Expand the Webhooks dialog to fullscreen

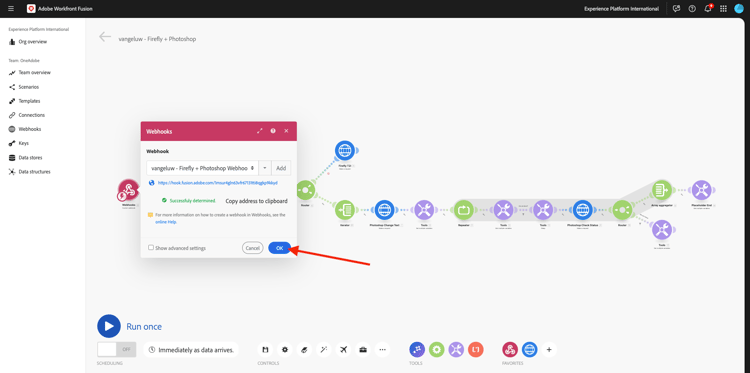260,131
